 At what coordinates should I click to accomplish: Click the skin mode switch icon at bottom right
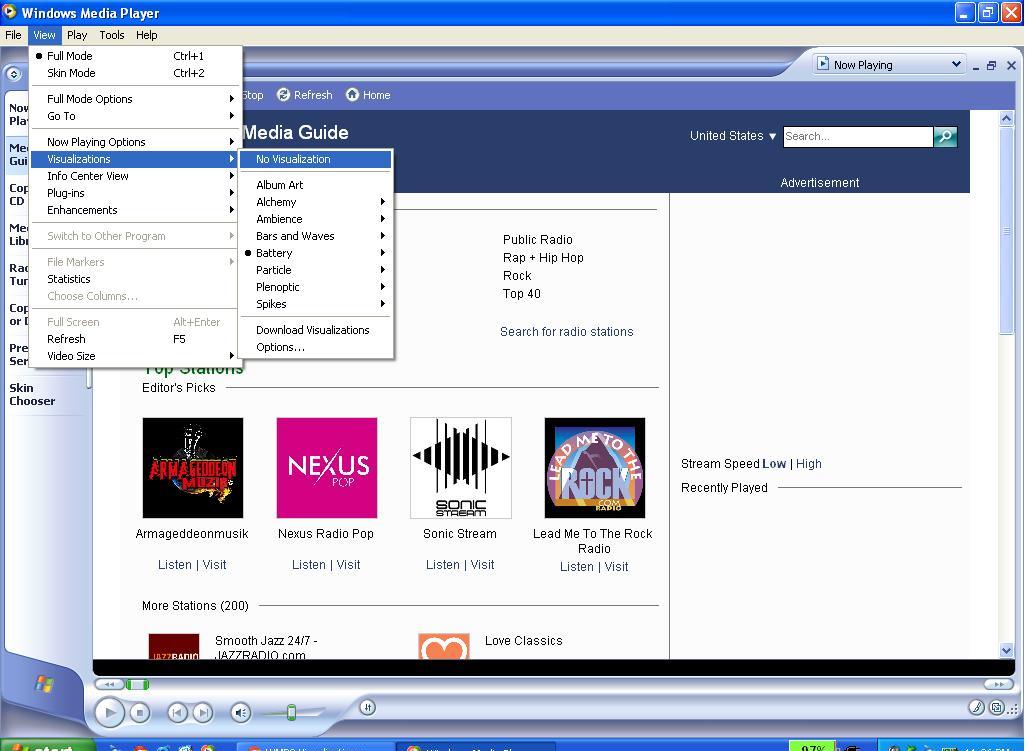coord(997,707)
